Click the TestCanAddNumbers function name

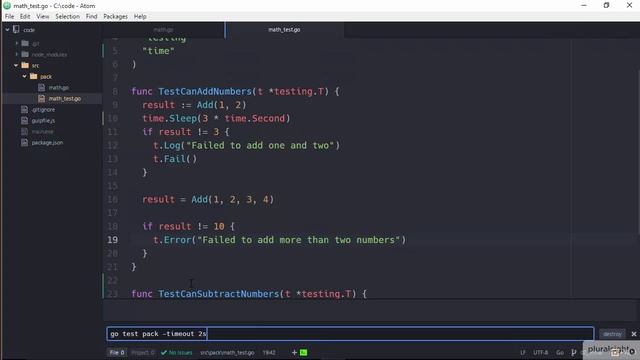[205, 91]
